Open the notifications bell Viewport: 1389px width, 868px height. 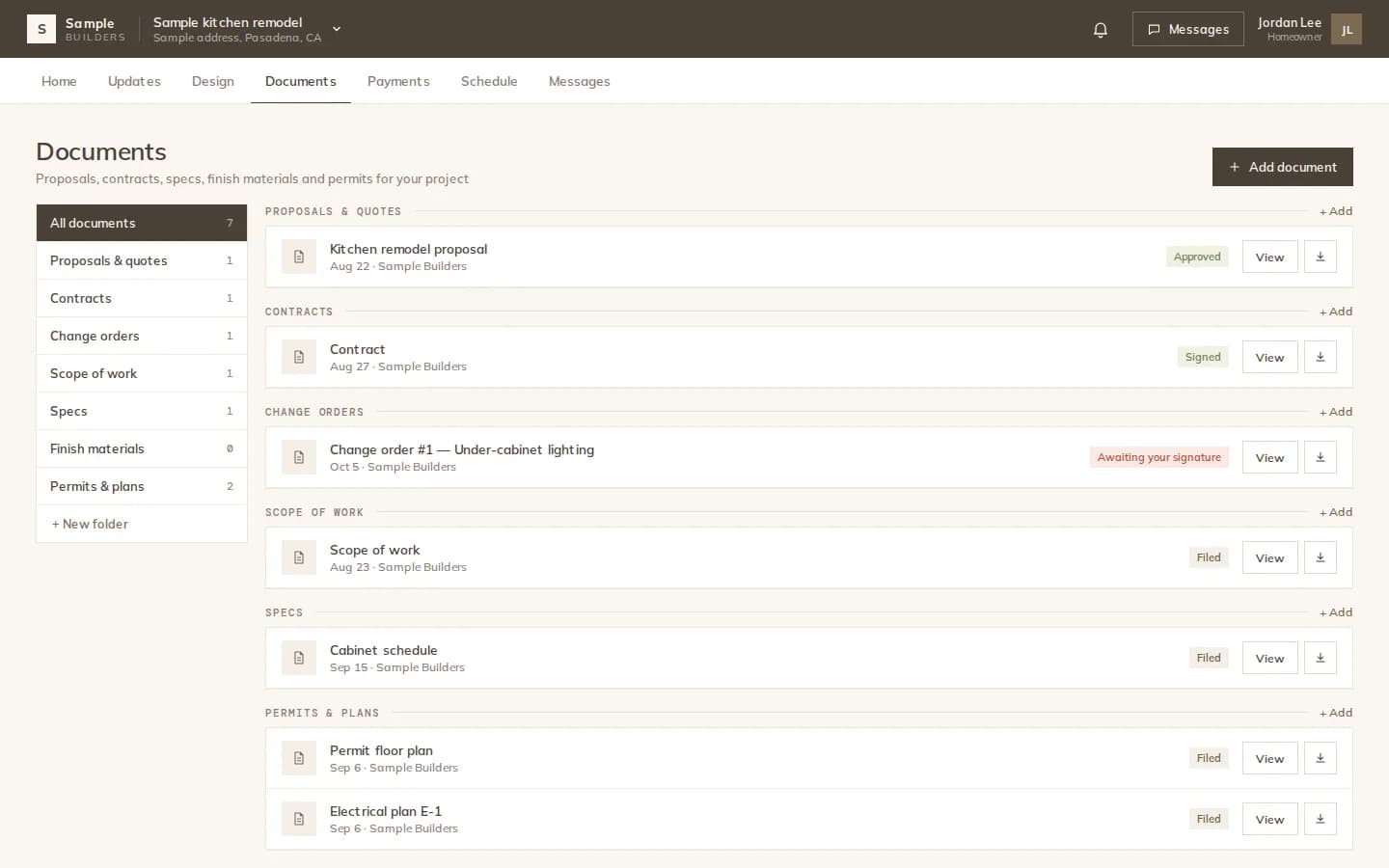pyautogui.click(x=1101, y=30)
